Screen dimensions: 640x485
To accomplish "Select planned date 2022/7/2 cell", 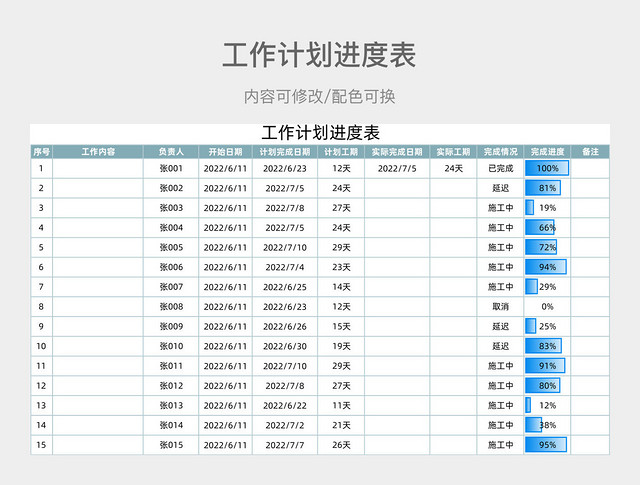I will coord(285,425).
